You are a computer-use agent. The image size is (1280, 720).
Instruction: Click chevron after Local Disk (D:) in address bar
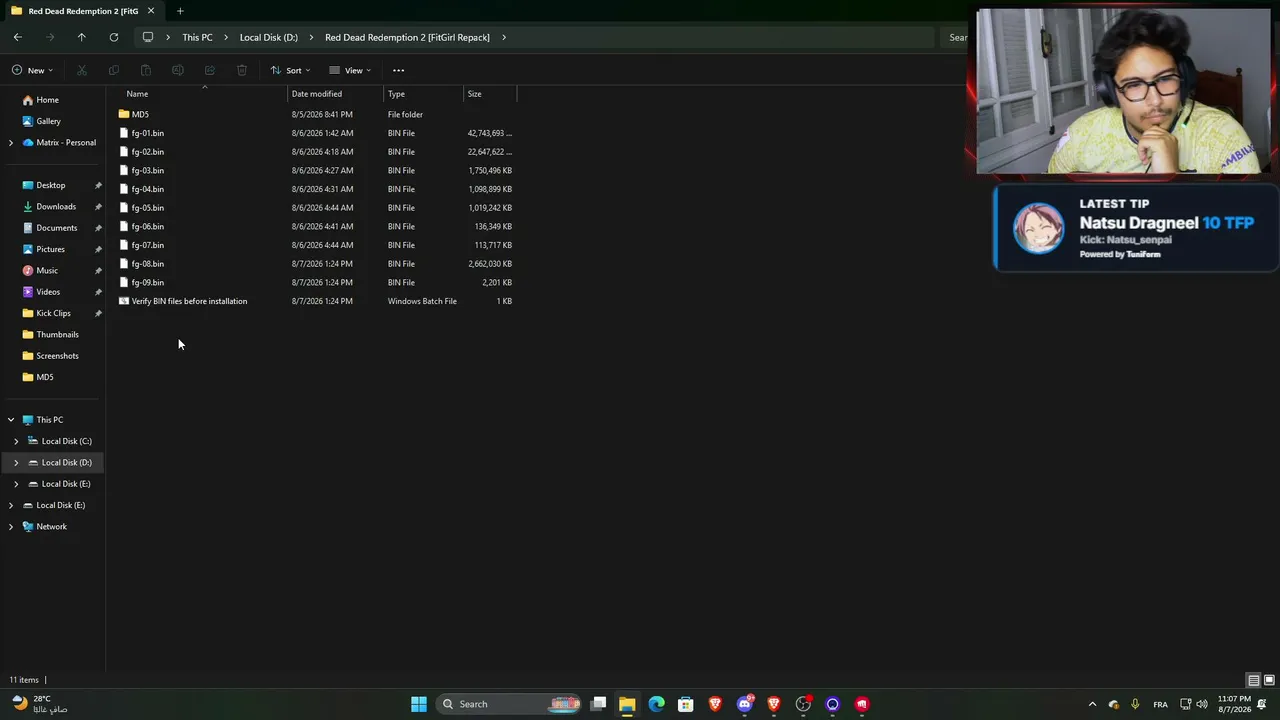[312, 37]
